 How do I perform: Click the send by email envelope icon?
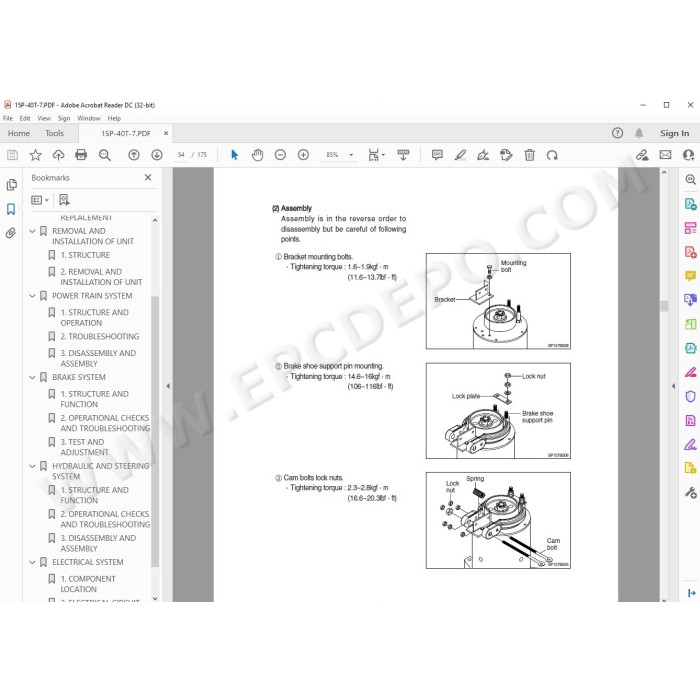click(665, 155)
